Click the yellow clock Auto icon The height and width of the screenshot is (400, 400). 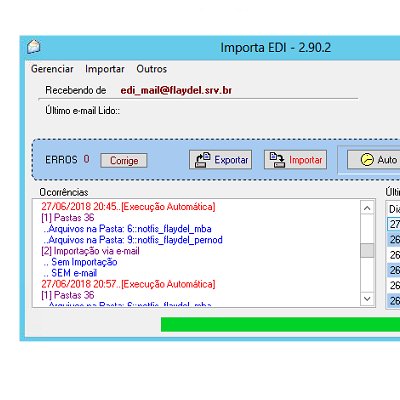[367, 160]
